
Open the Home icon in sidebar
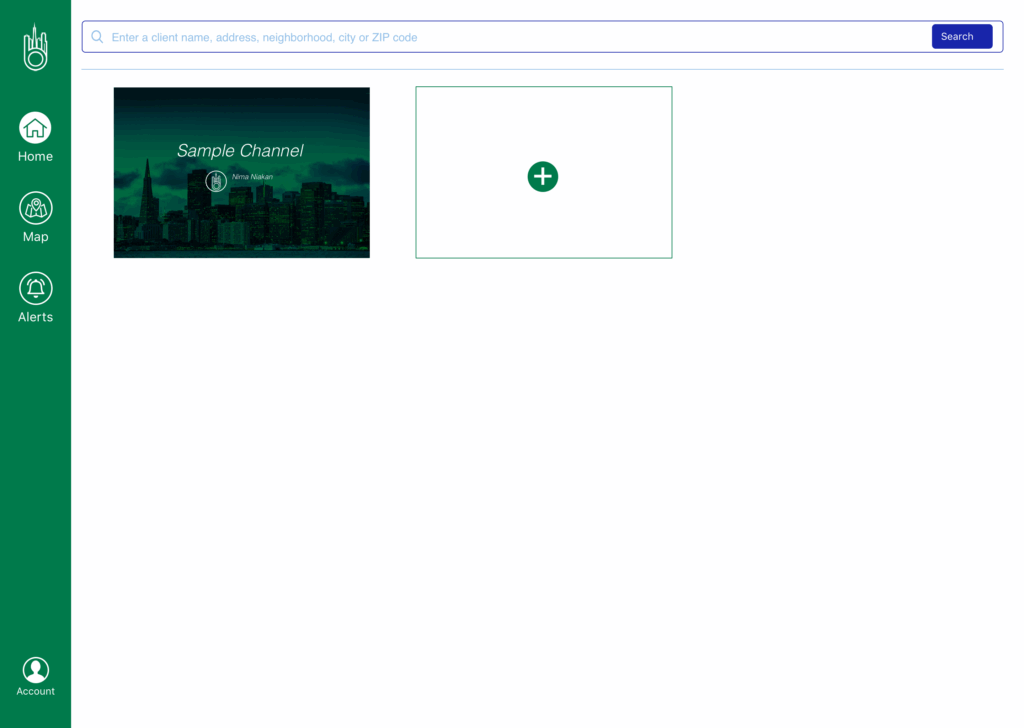[35, 127]
